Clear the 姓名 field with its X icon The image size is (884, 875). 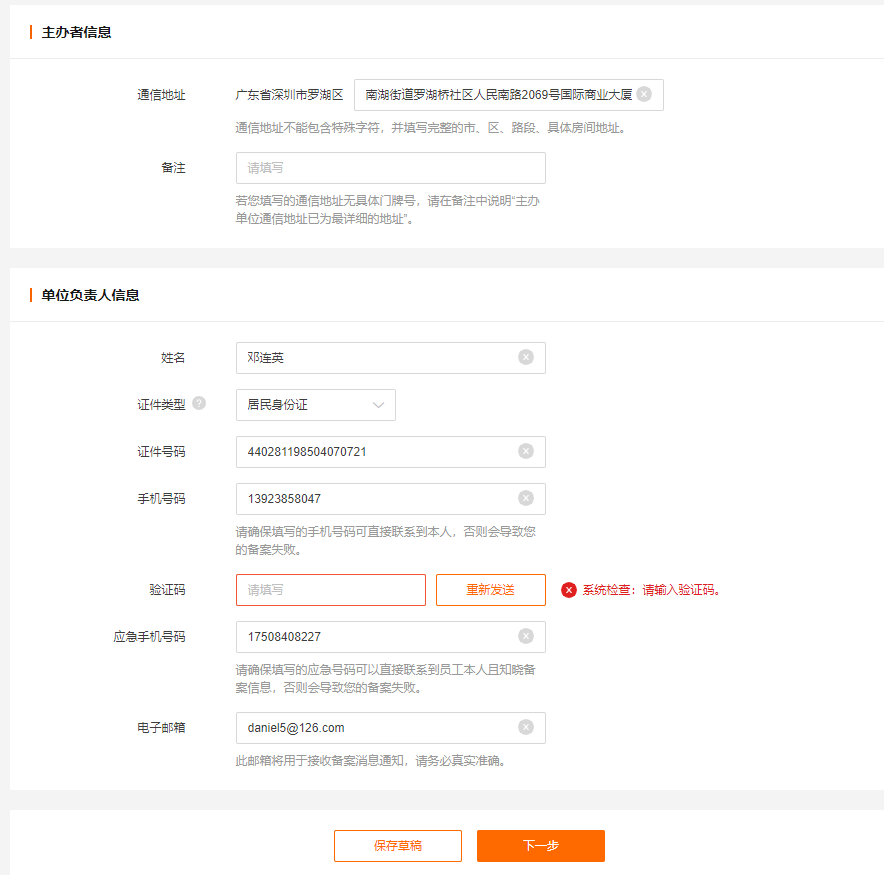(x=526, y=357)
